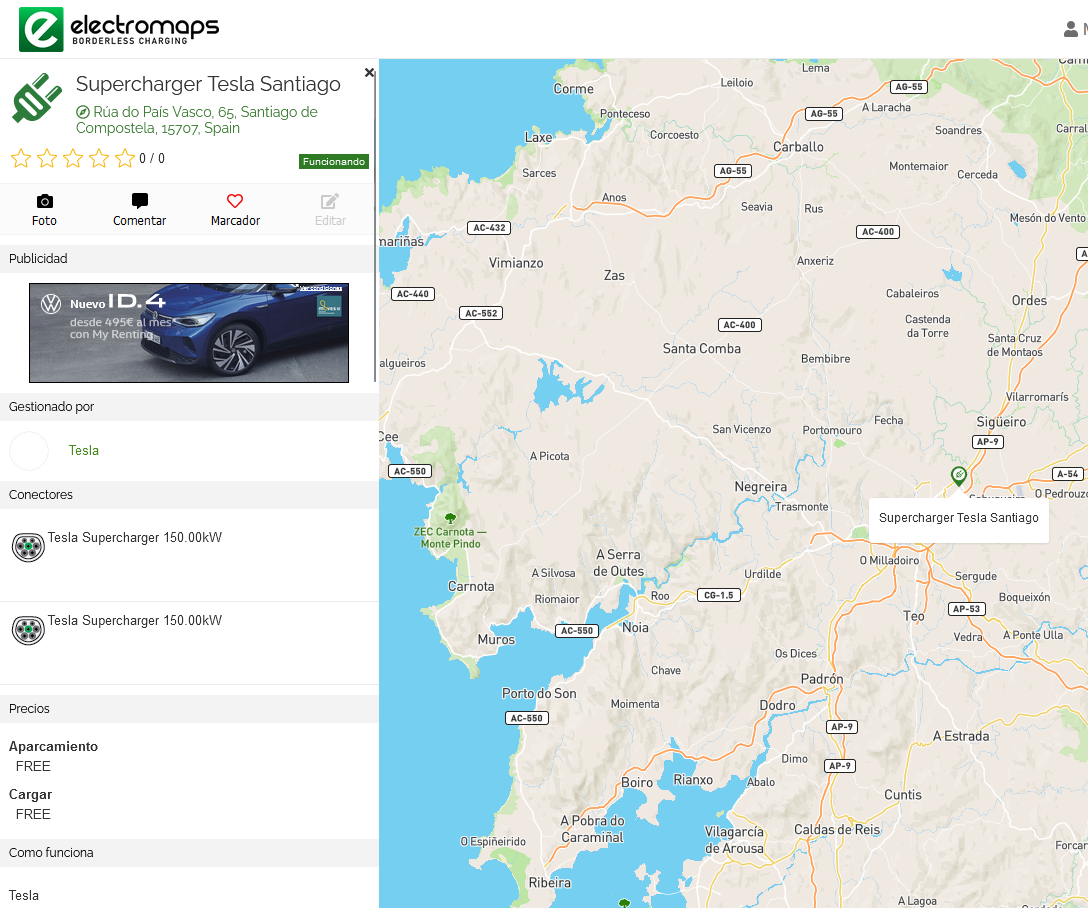Click the fifth rating star
This screenshot has height=908, width=1088.
pyautogui.click(x=125, y=158)
